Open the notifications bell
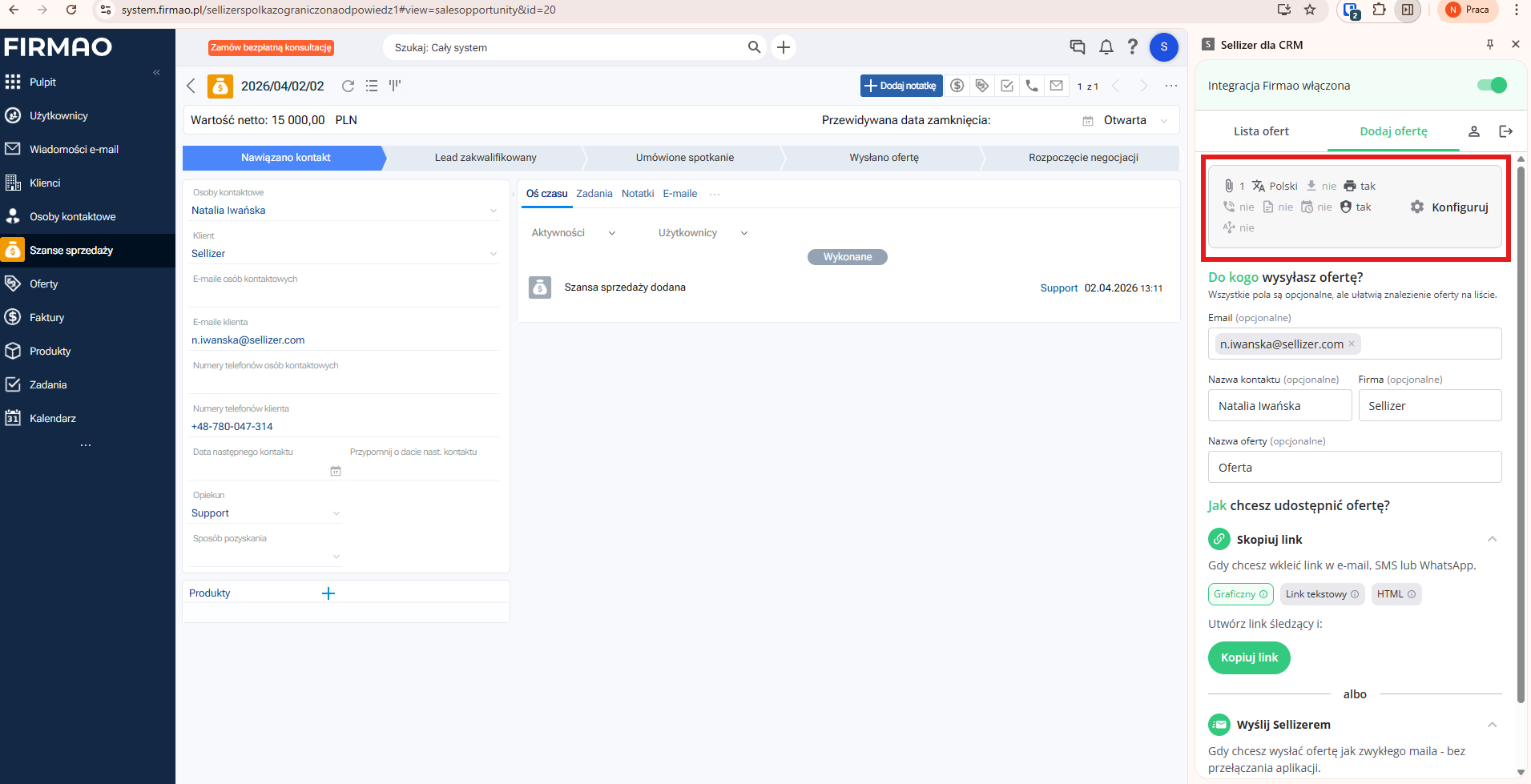Viewport: 1531px width, 784px height. (x=1106, y=47)
